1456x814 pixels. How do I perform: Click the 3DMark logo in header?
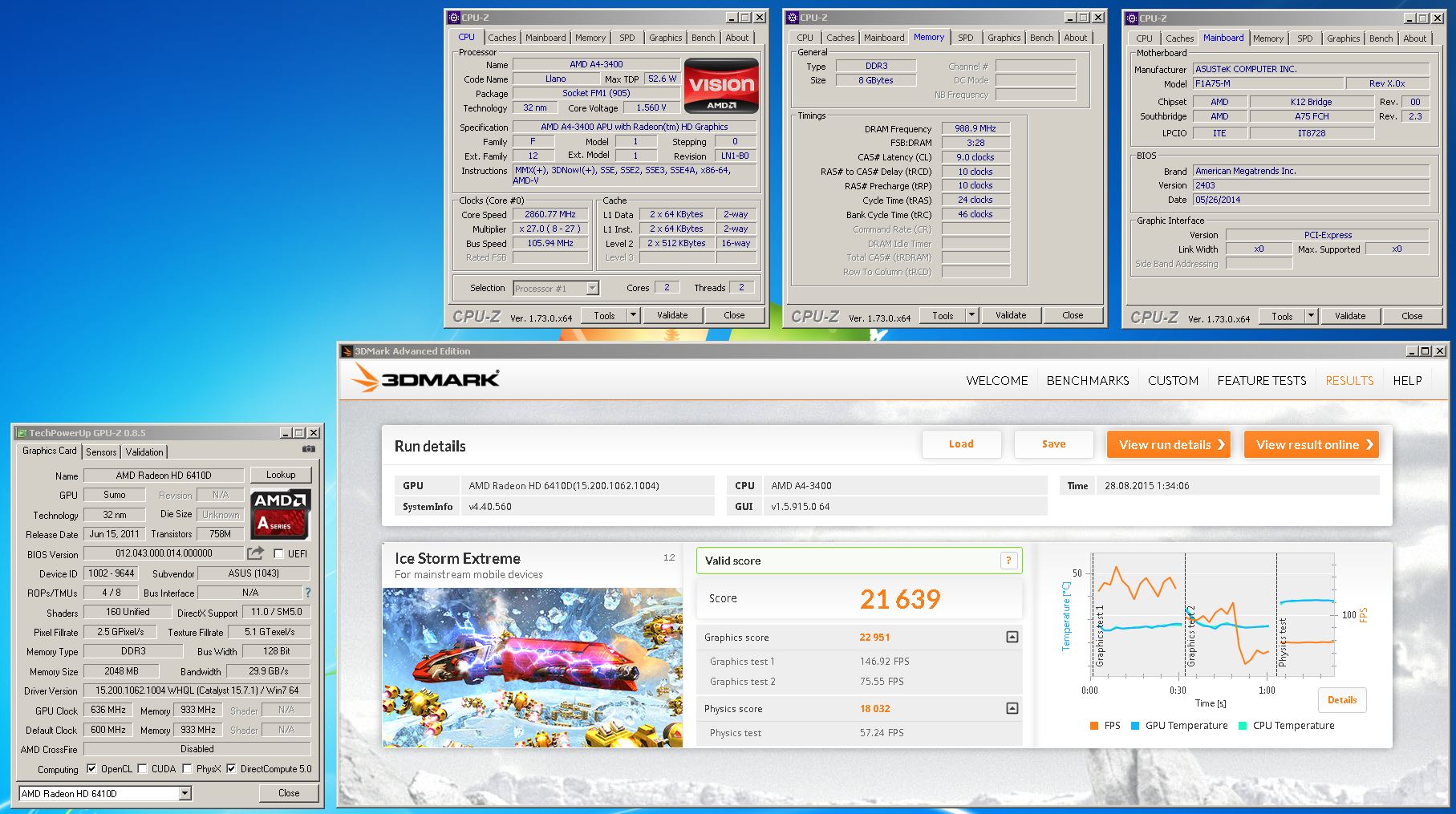pos(426,378)
